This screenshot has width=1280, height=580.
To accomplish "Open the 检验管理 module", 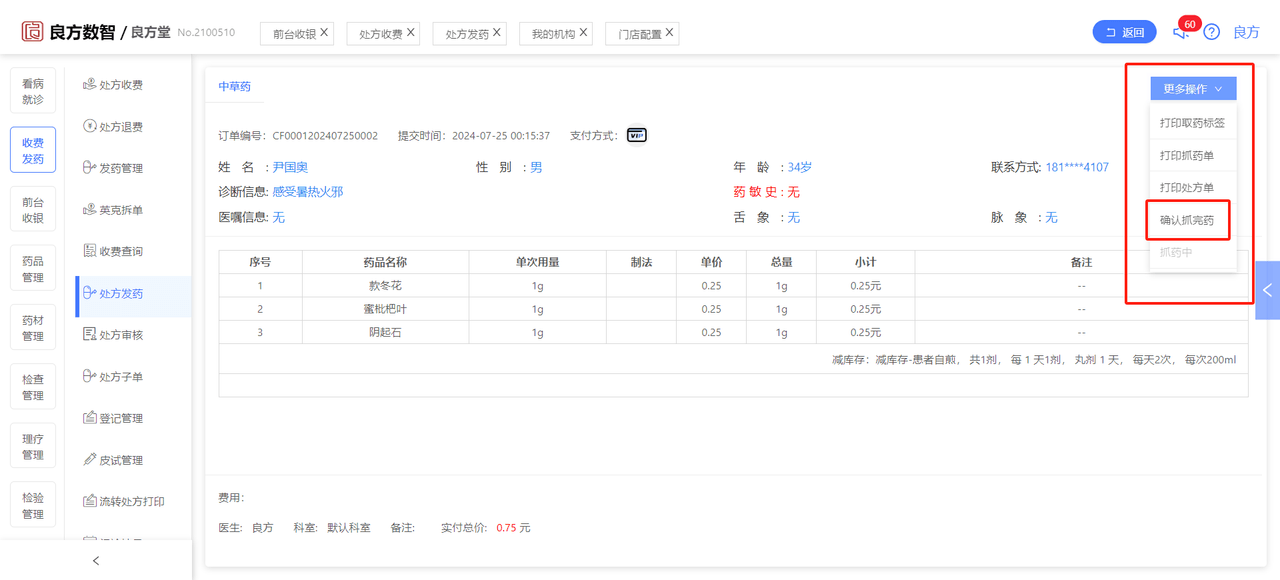I will pos(33,506).
